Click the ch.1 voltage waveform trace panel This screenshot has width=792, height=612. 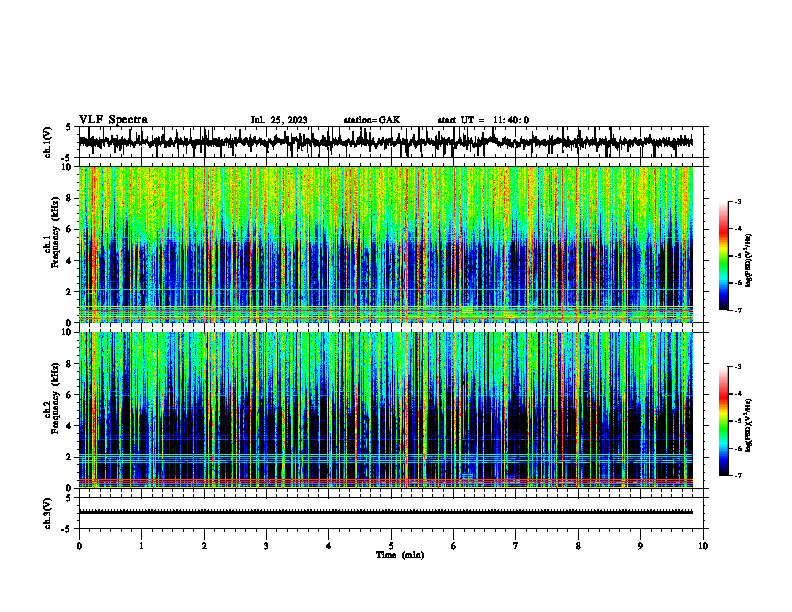pos(391,142)
